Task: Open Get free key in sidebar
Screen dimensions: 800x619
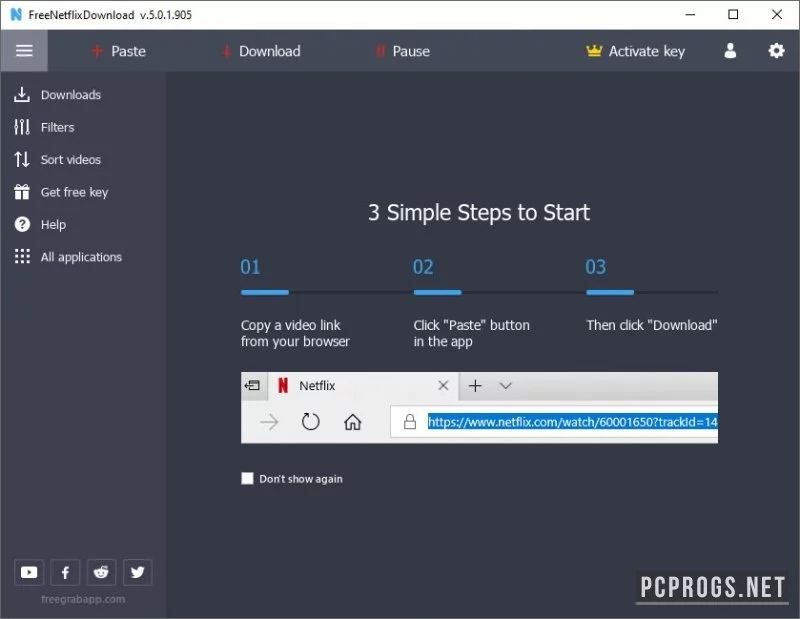Action: 61,192
